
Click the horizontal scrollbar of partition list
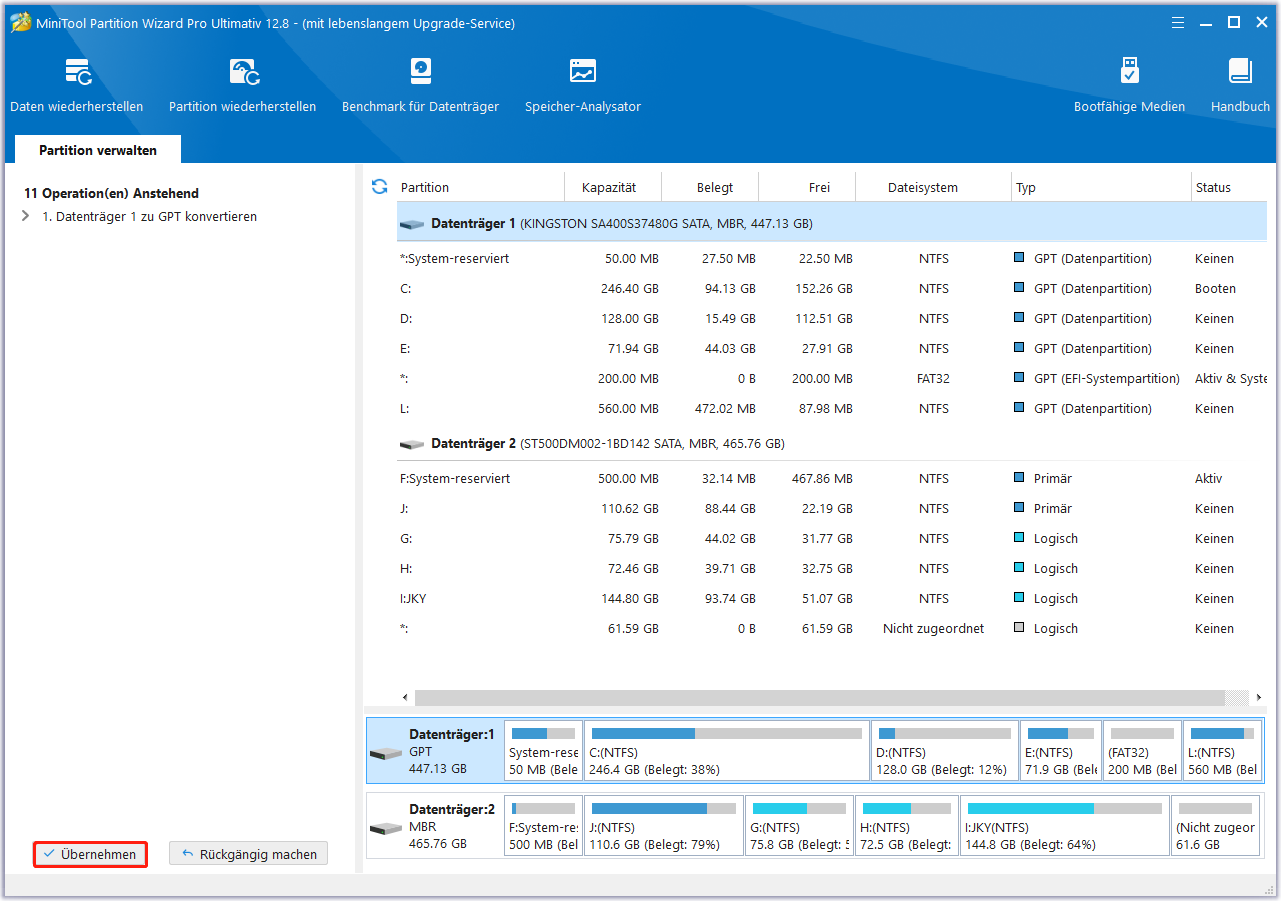tap(820, 697)
